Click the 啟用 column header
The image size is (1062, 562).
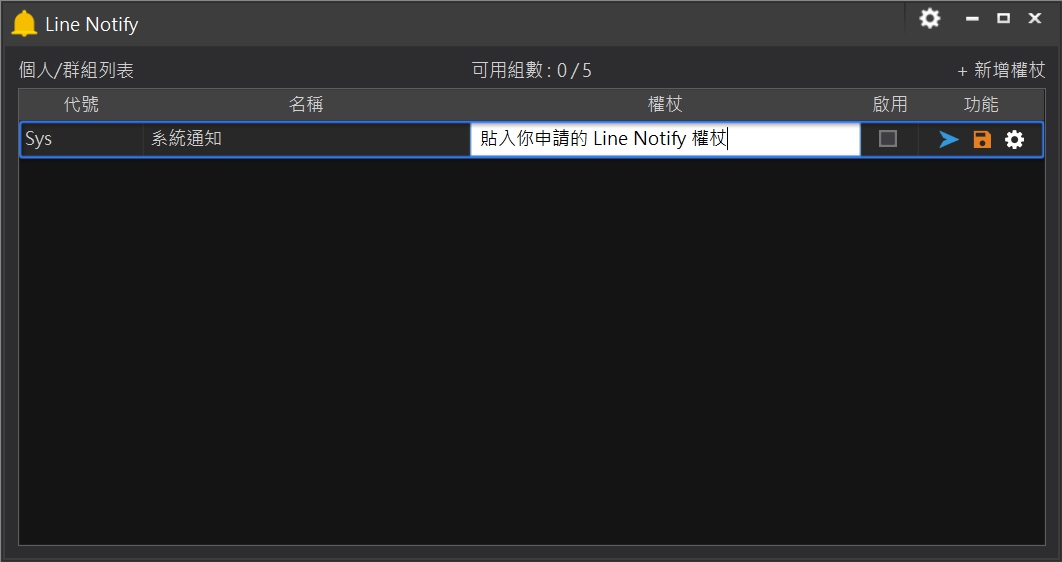(x=889, y=104)
